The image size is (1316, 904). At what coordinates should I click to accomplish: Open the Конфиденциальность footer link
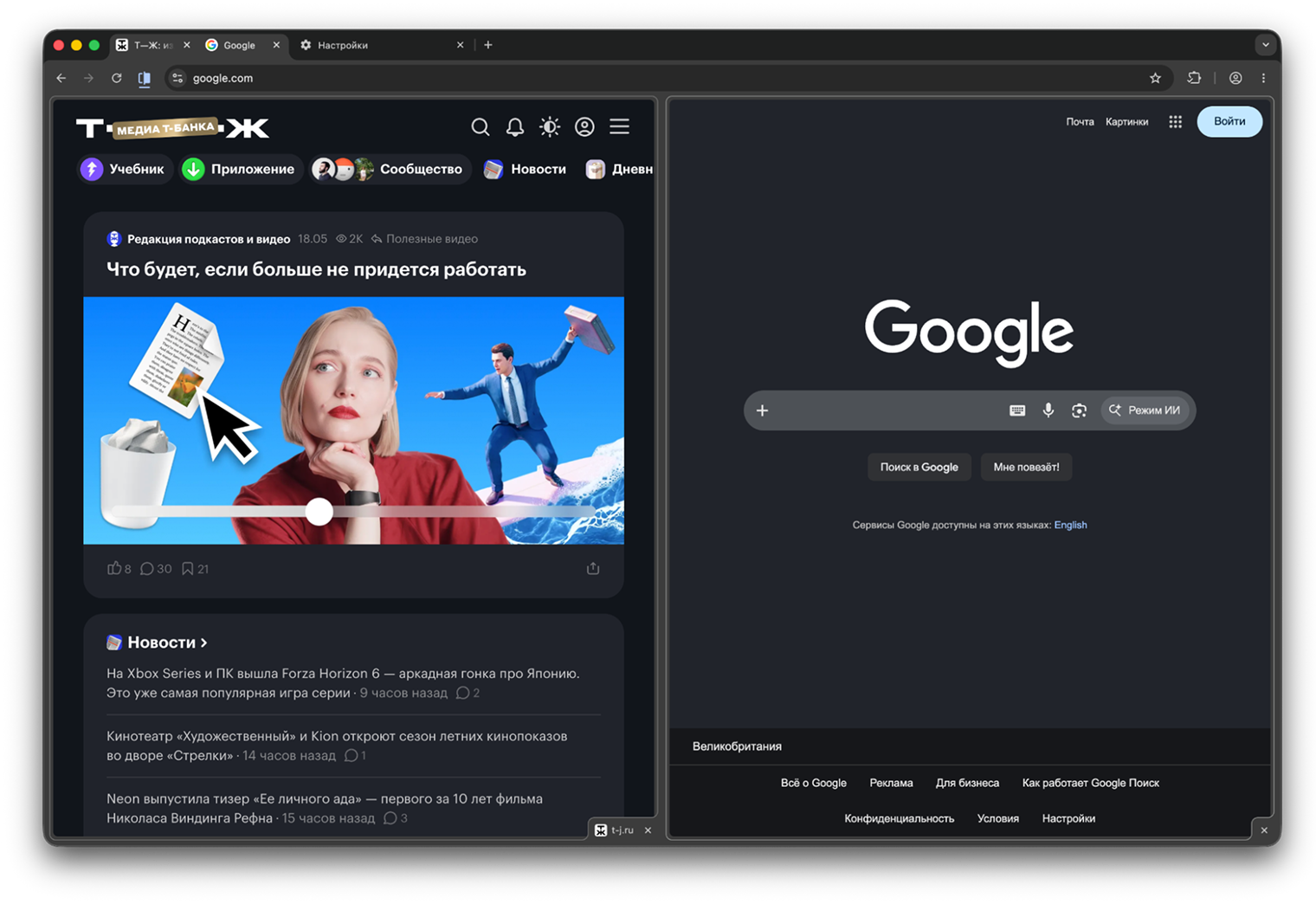(899, 818)
